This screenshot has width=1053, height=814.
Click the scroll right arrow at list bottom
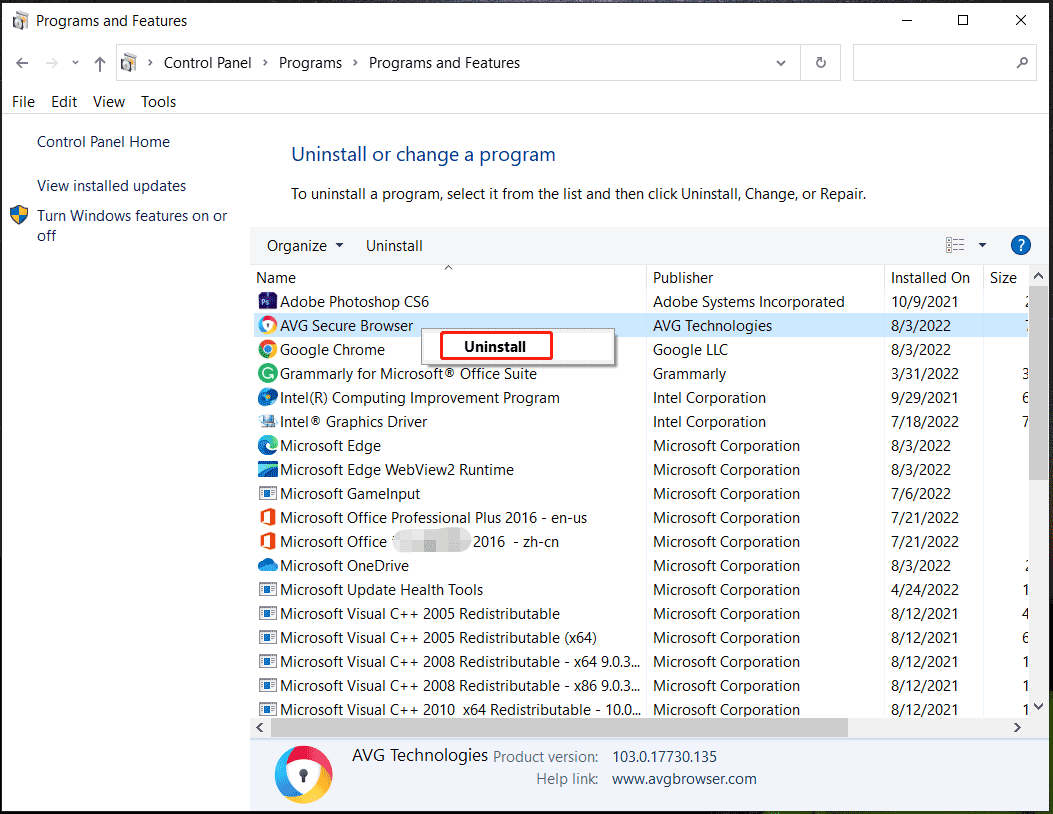coord(1017,727)
